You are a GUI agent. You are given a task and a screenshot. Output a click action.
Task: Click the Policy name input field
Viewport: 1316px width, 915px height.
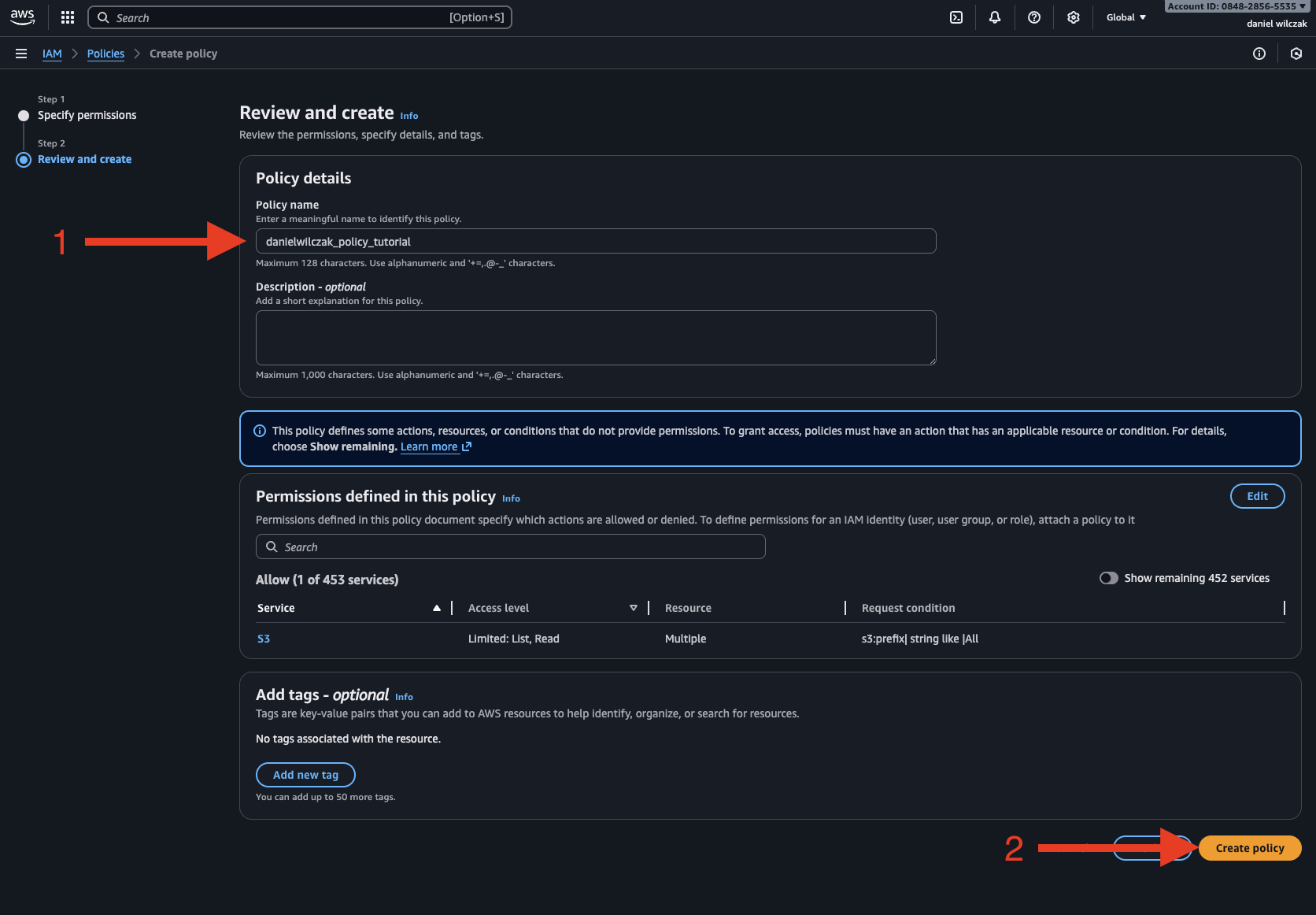596,241
